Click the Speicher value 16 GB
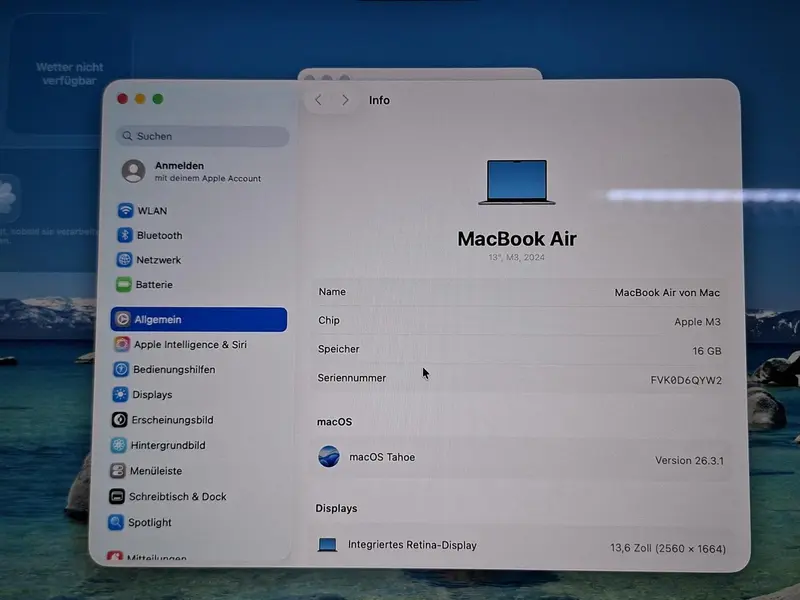This screenshot has height=600, width=800. tap(707, 351)
